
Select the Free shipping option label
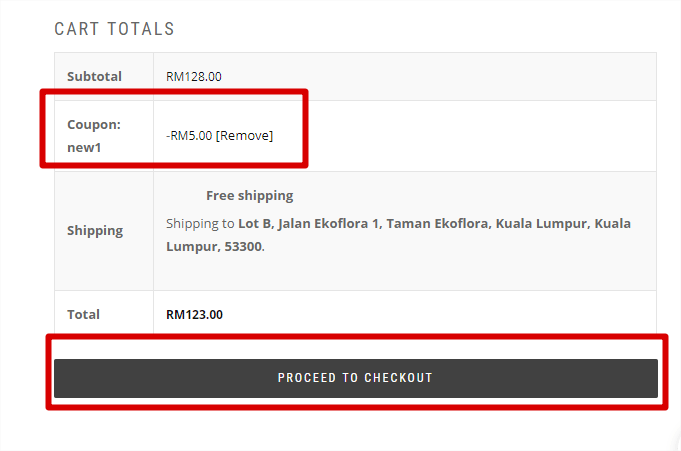point(250,196)
